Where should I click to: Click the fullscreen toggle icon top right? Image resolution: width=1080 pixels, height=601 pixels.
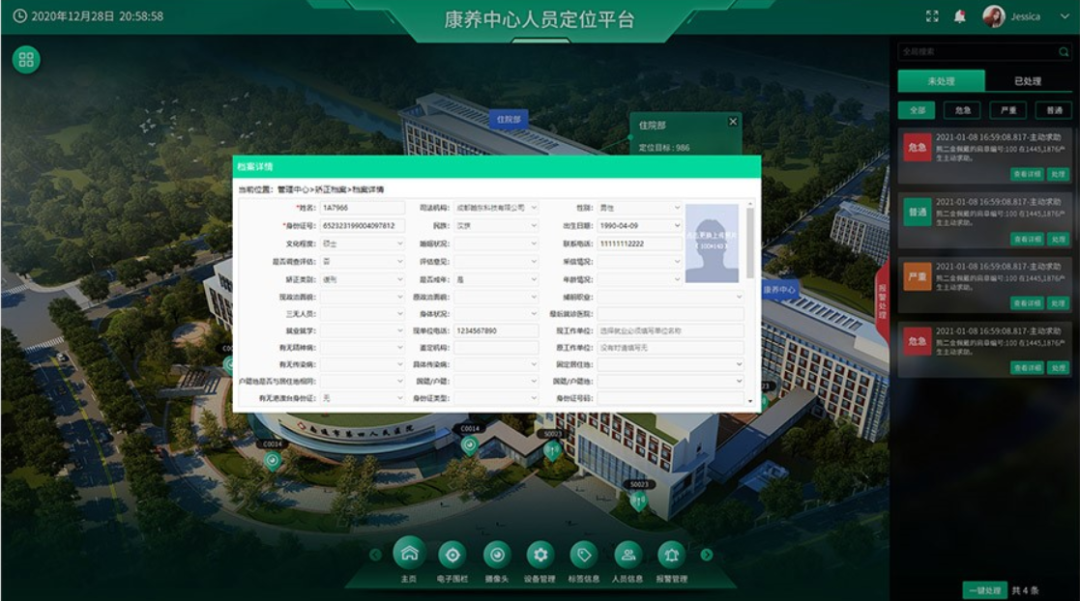932,15
